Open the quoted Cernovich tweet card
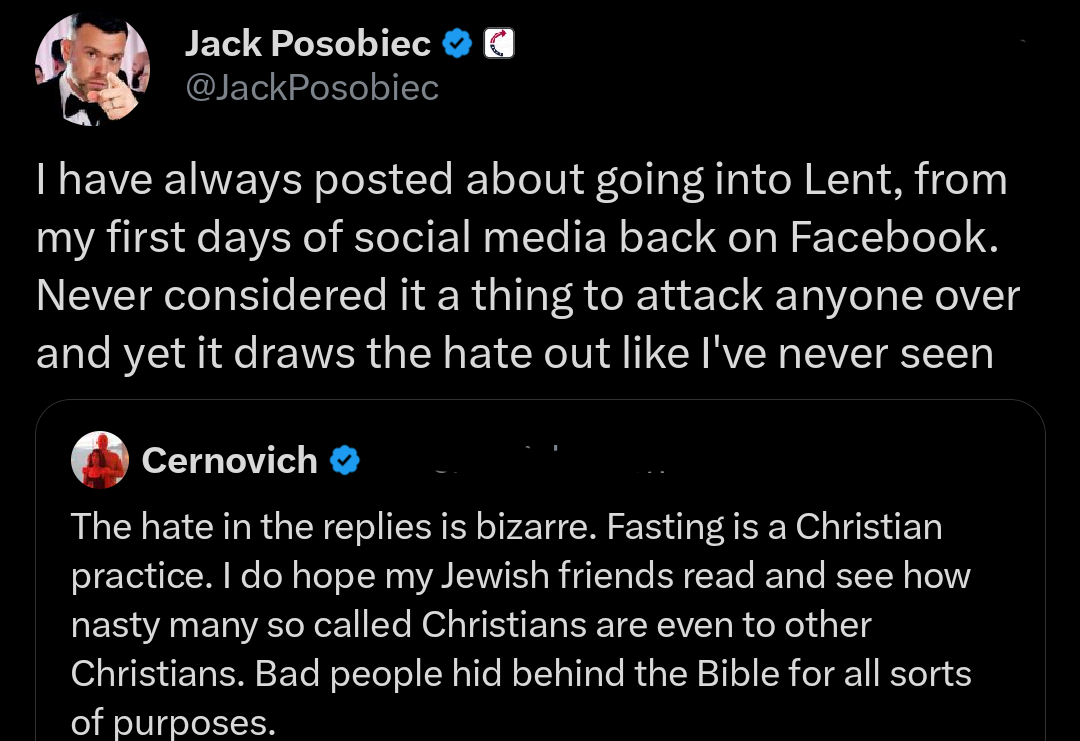1080x741 pixels. pyautogui.click(x=540, y=570)
